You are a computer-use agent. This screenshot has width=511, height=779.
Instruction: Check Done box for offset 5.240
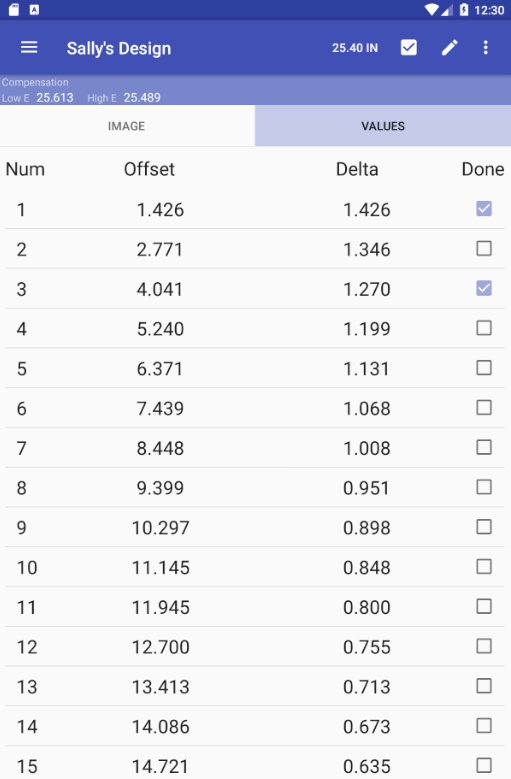(484, 328)
